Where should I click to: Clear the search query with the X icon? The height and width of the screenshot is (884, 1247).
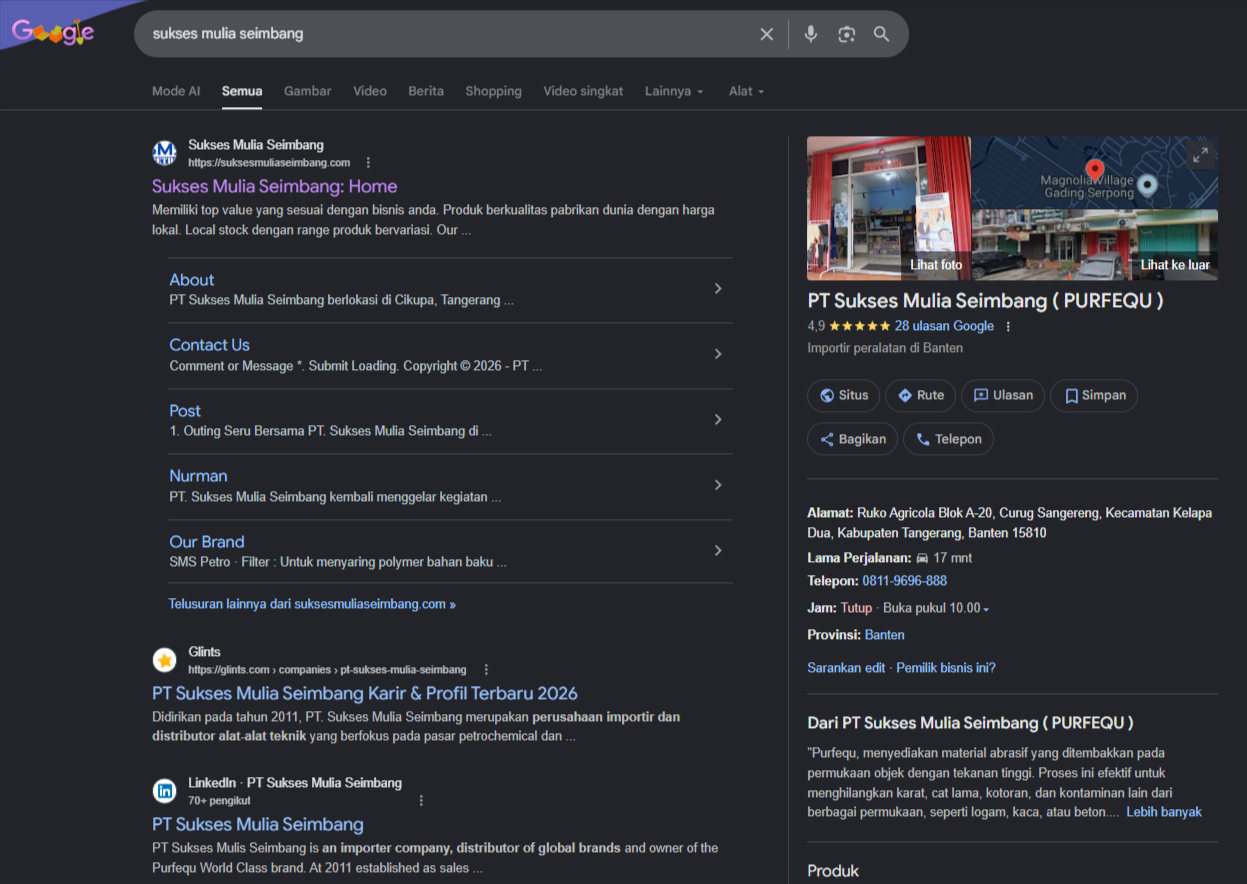(767, 34)
